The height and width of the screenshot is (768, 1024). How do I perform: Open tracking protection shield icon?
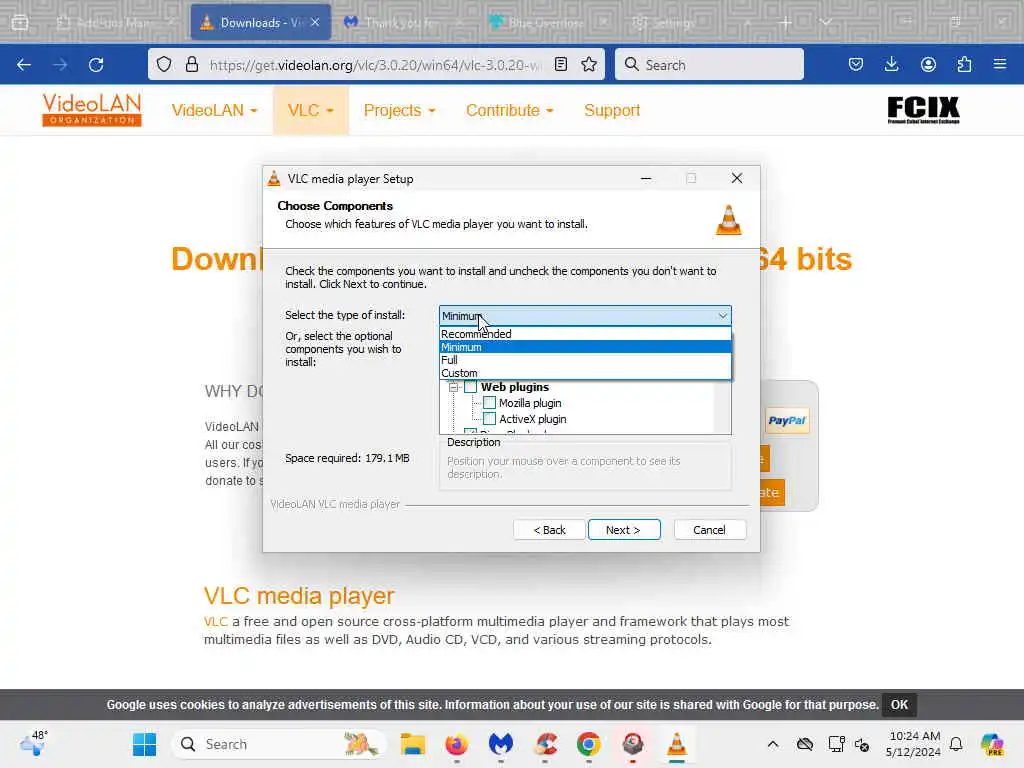click(x=164, y=64)
